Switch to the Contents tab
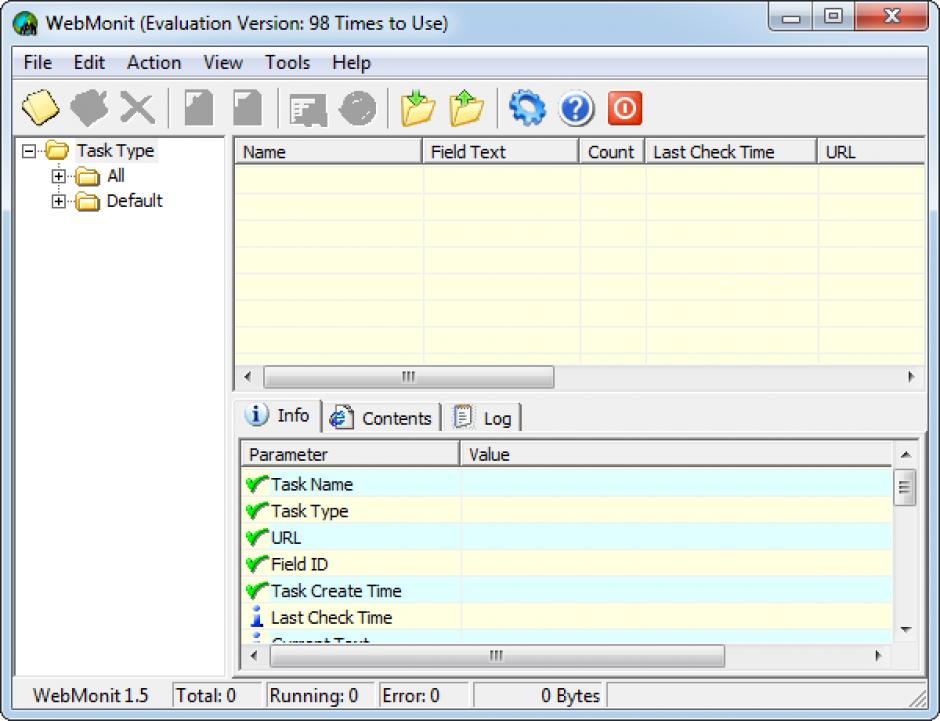This screenshot has width=940, height=721. point(381,418)
